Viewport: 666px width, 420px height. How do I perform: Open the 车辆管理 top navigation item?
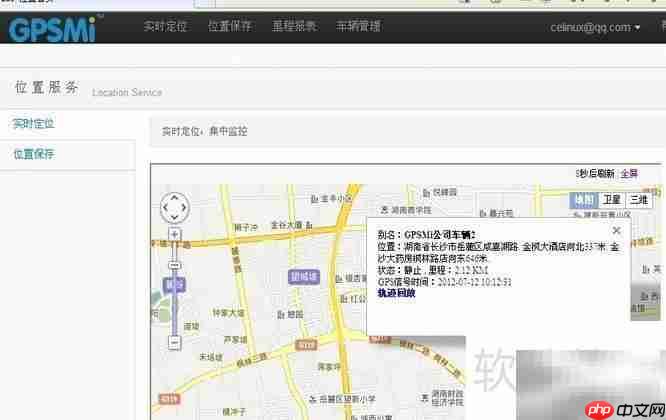(358, 26)
